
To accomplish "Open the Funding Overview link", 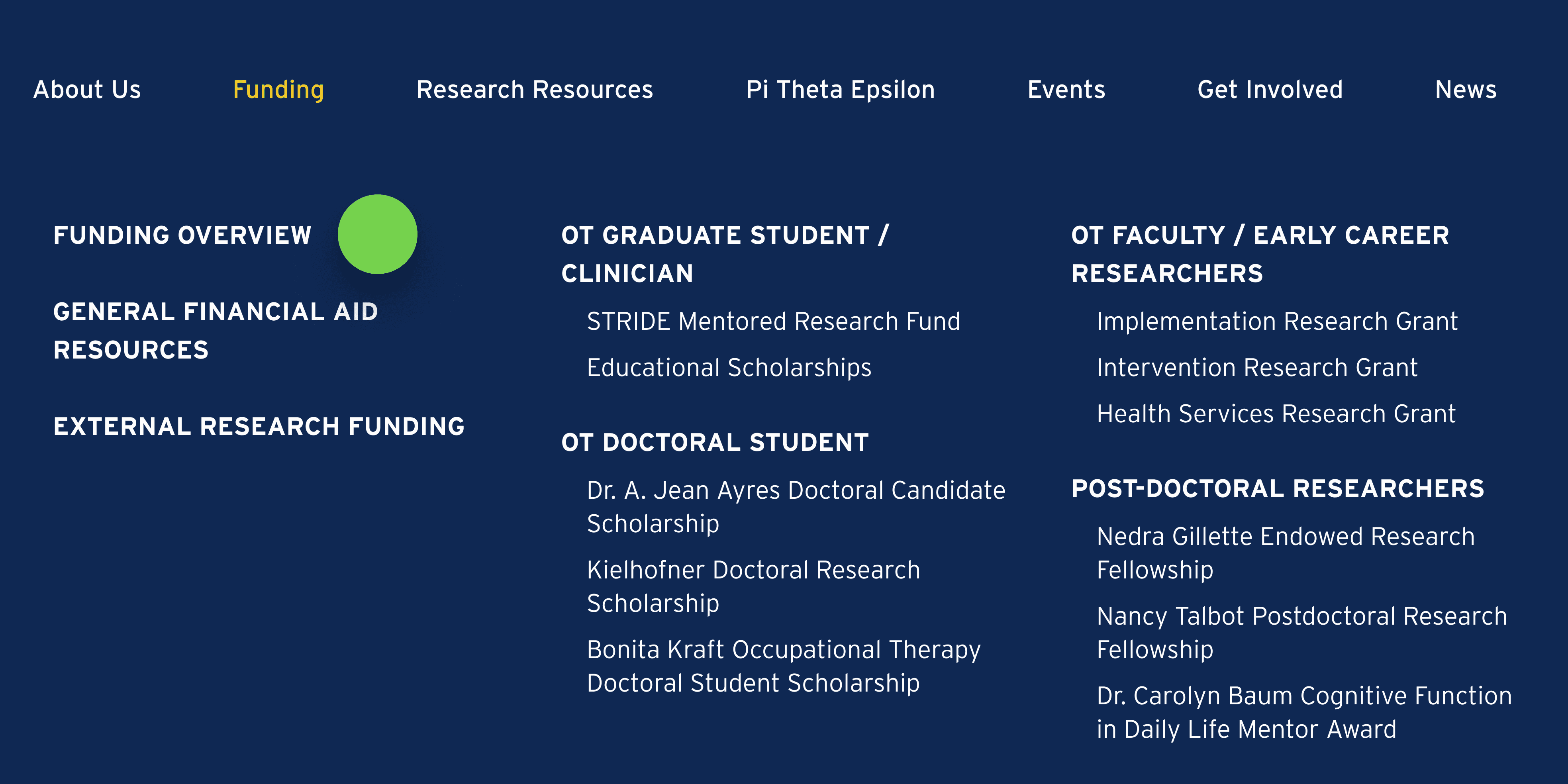I will (x=182, y=235).
